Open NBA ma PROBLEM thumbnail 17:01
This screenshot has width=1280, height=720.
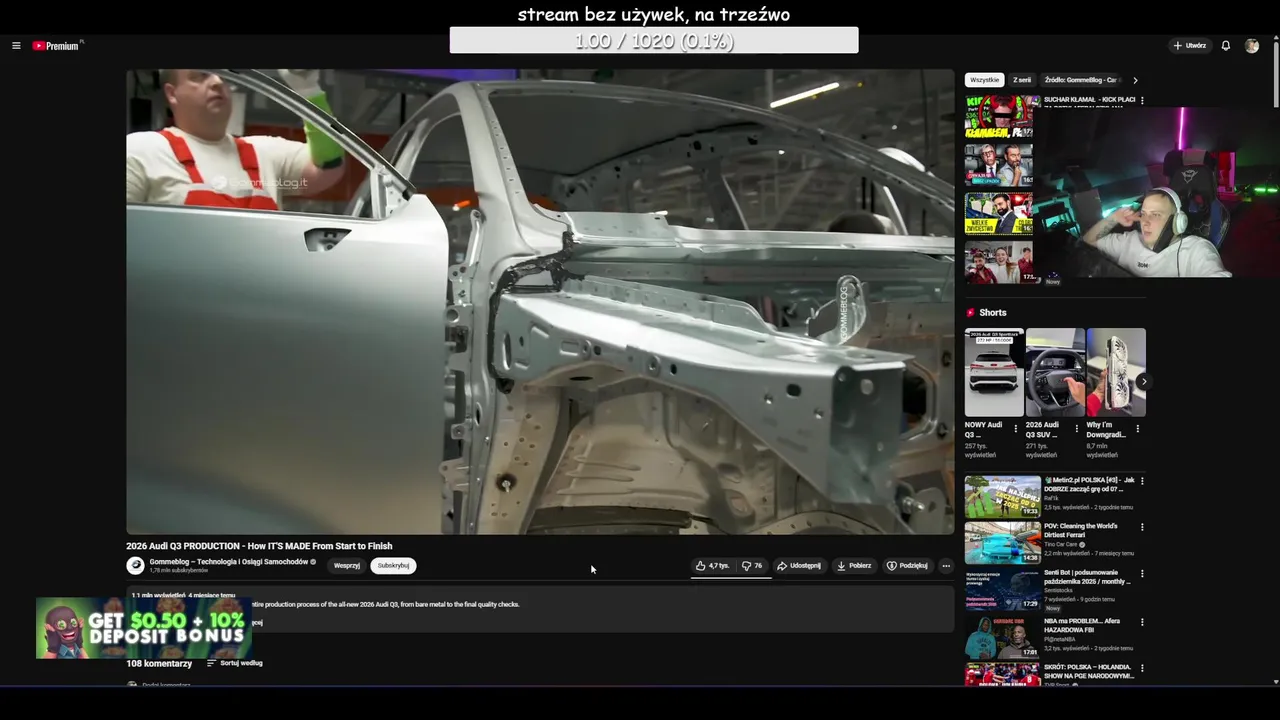tap(1002, 638)
